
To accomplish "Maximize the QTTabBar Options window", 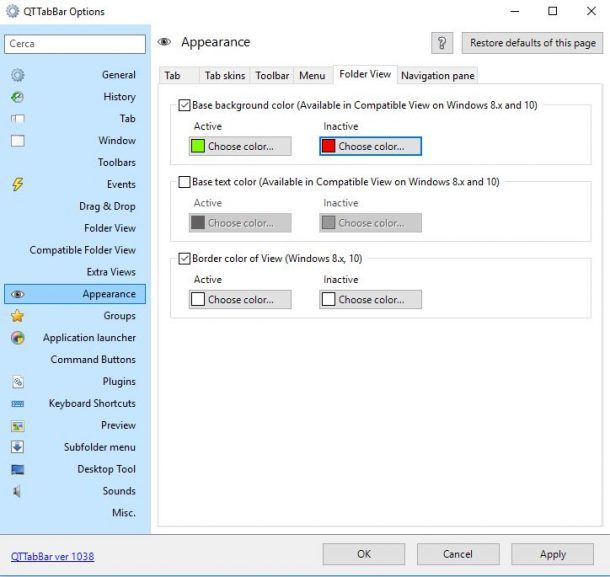I will [552, 11].
